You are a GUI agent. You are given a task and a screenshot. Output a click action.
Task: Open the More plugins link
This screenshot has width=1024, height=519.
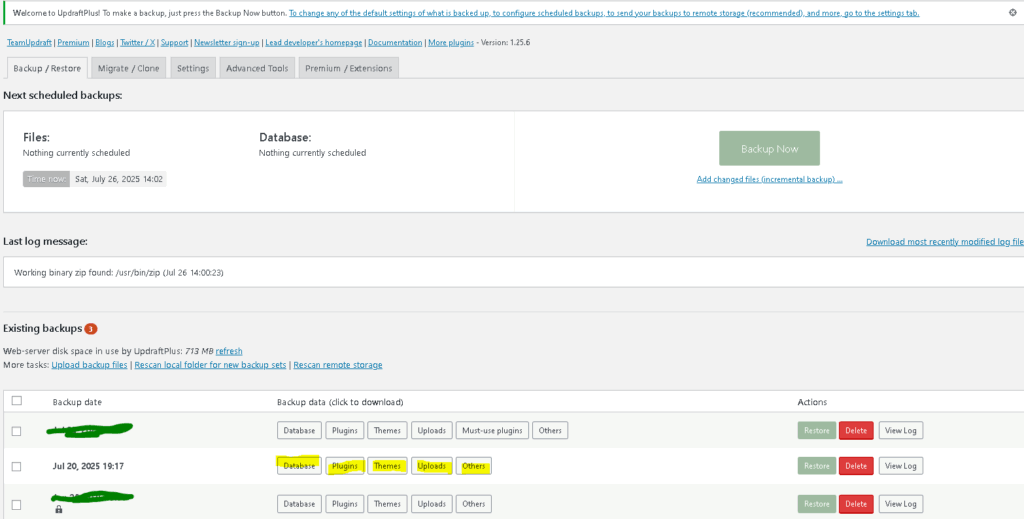point(451,42)
